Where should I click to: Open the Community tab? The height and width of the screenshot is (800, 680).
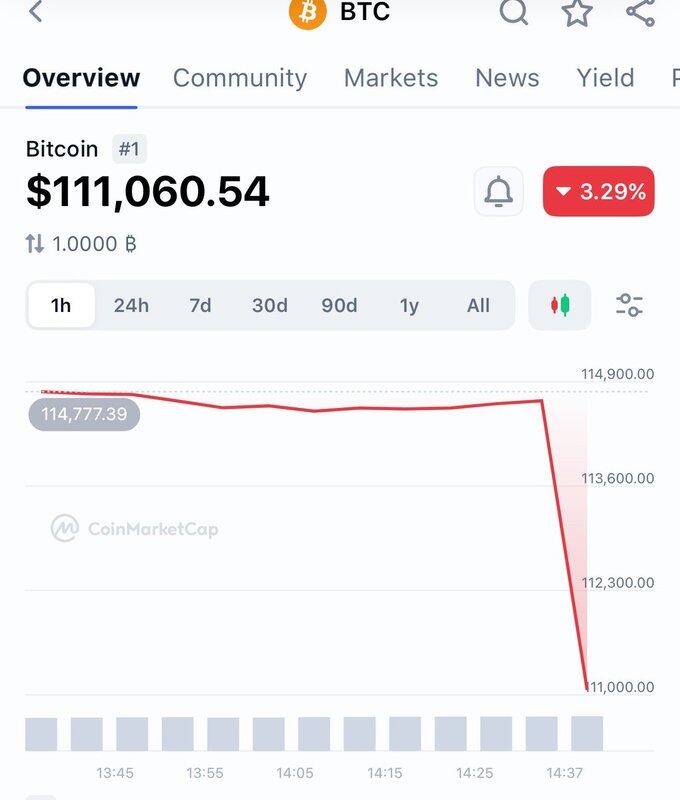(x=240, y=78)
